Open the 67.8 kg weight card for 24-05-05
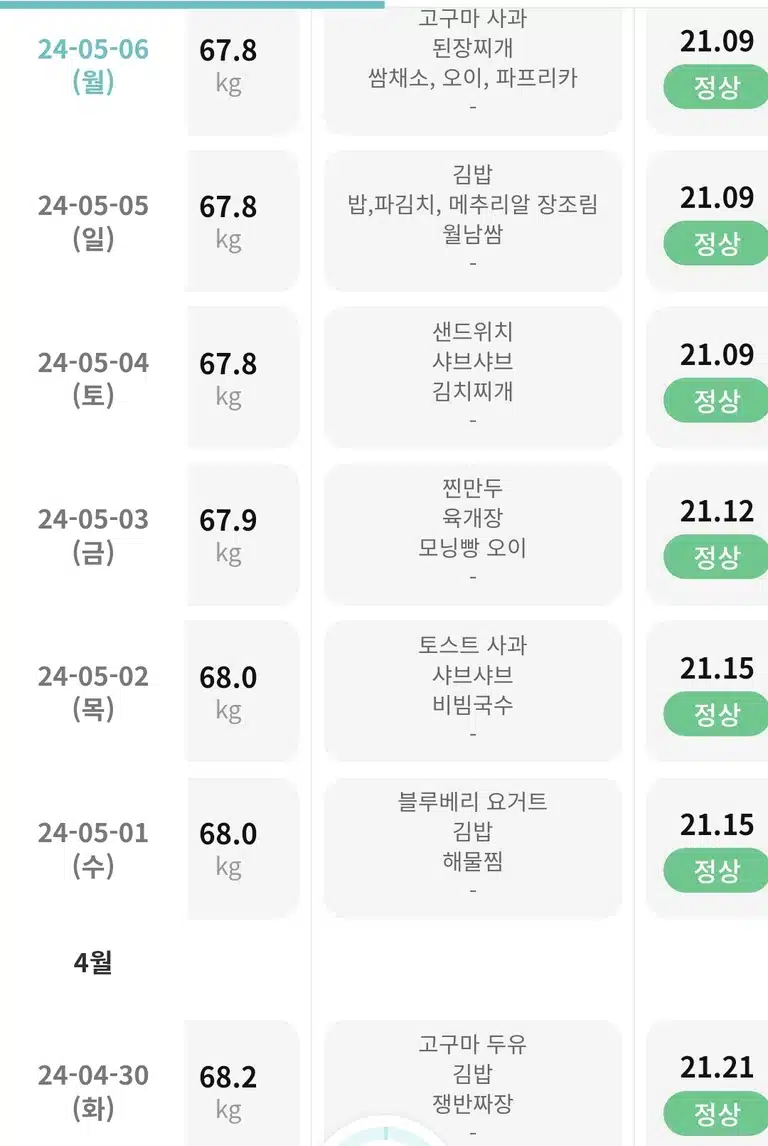Image resolution: width=768 pixels, height=1146 pixels. click(243, 221)
